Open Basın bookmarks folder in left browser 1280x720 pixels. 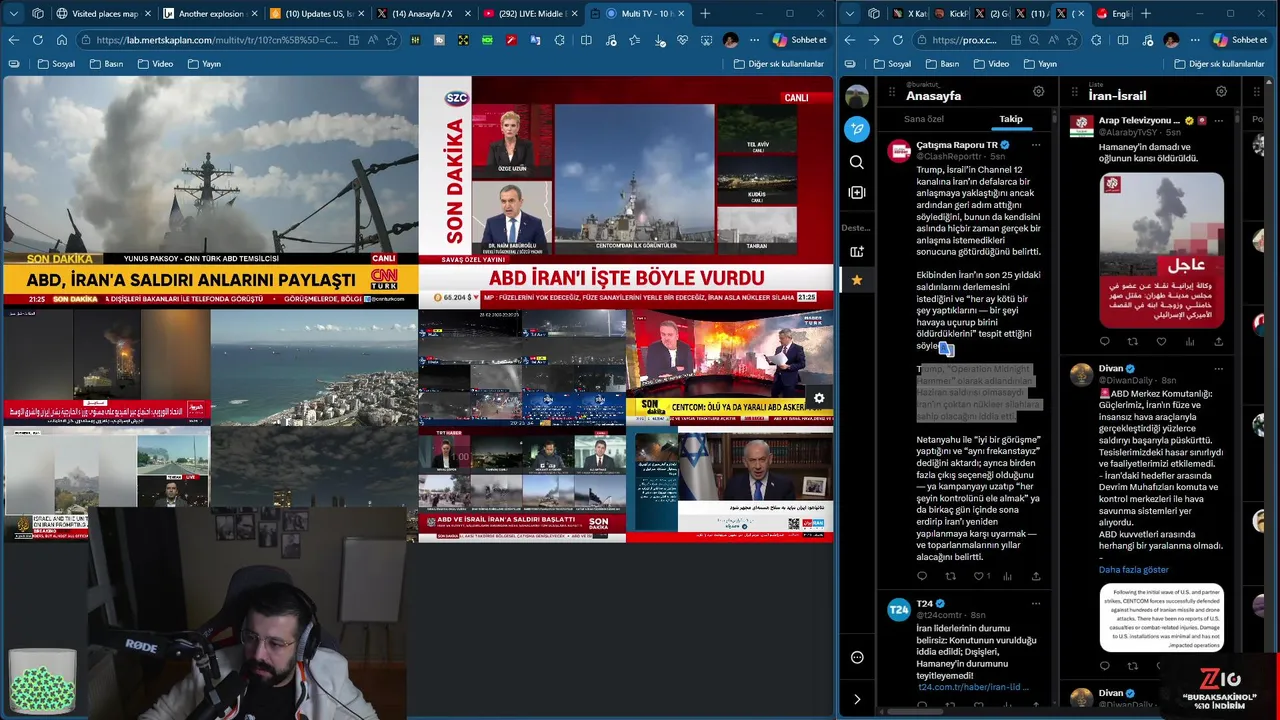[x=106, y=63]
